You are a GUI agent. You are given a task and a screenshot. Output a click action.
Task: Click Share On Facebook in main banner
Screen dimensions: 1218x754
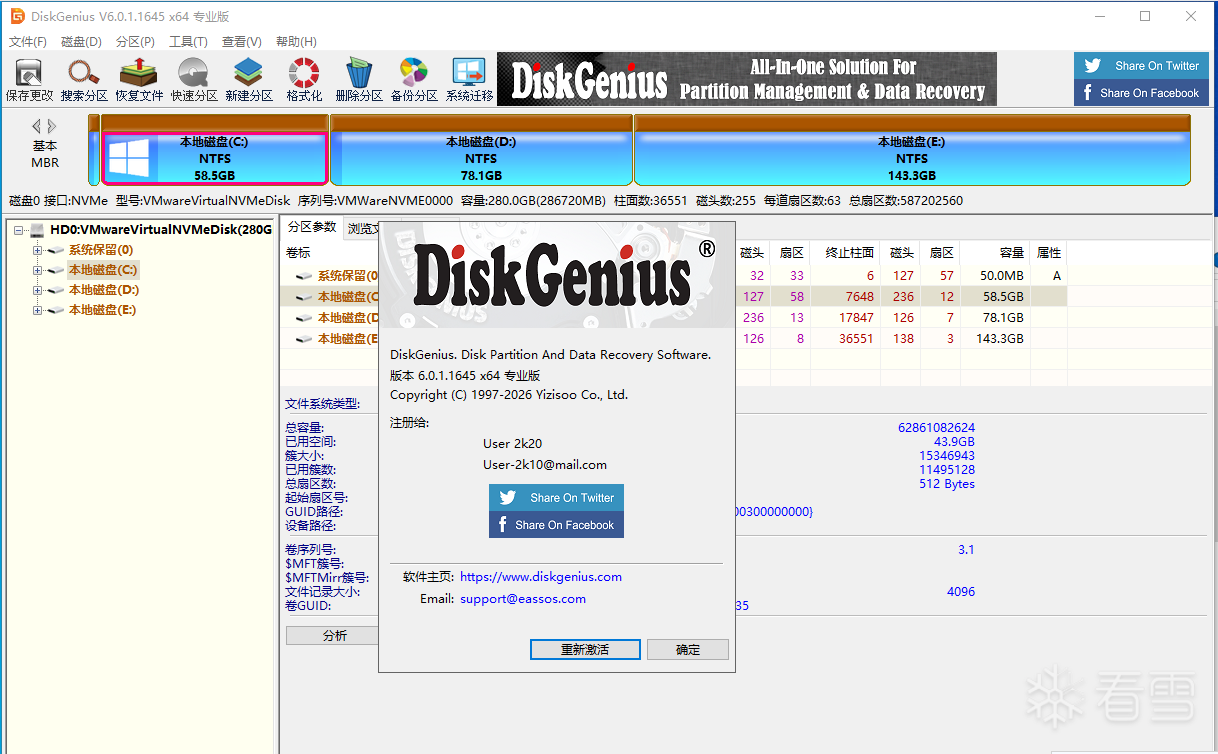(1141, 92)
